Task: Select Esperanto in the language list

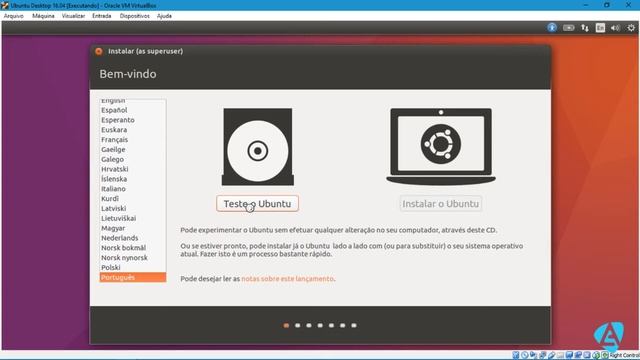Action: pyautogui.click(x=133, y=120)
